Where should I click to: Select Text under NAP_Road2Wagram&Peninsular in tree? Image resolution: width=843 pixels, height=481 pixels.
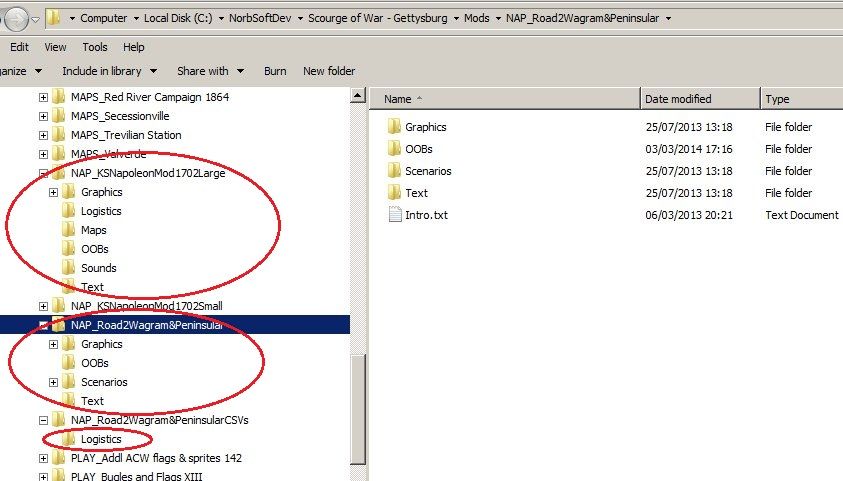[x=92, y=401]
